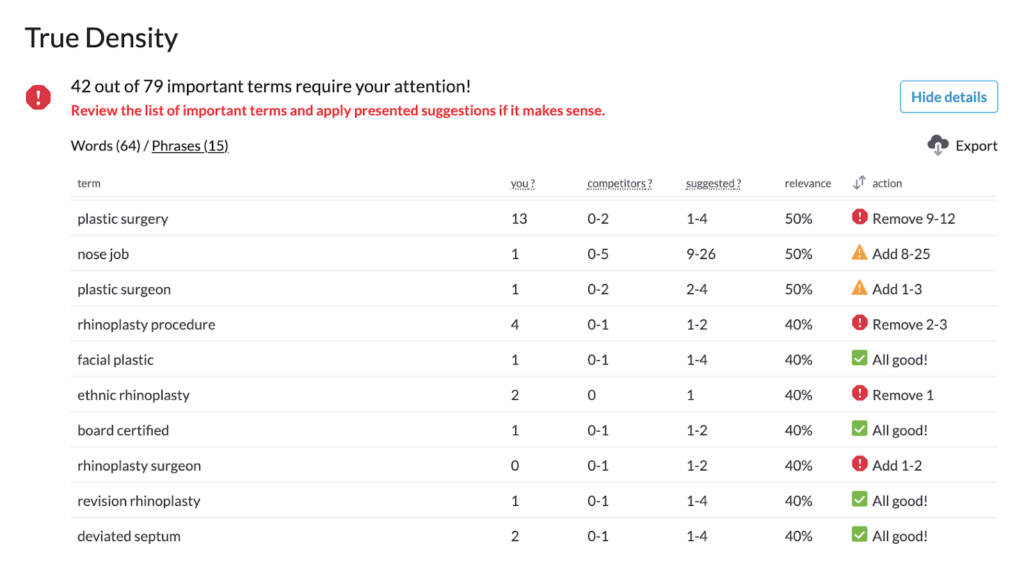The width and height of the screenshot is (1024, 568).
Task: Click the Export link text
Action: (976, 146)
